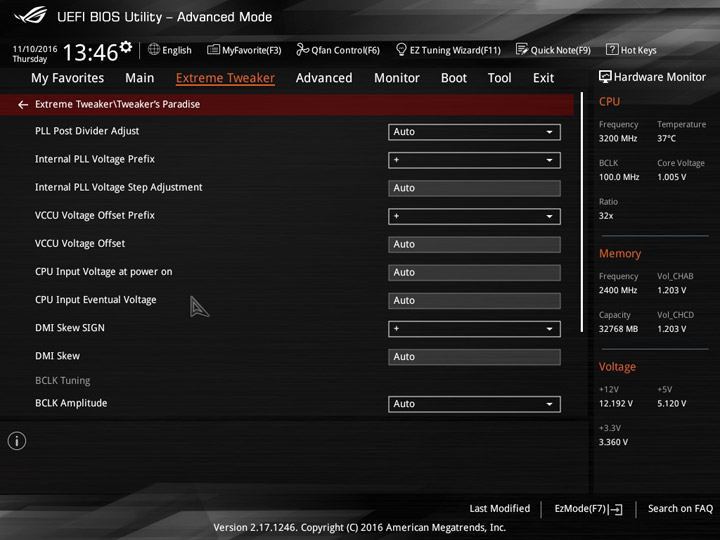Click the settings list scrollbar

click(x=581, y=212)
